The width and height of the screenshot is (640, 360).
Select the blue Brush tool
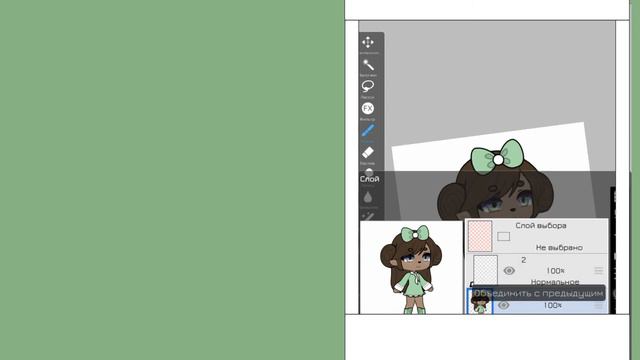pyautogui.click(x=368, y=131)
